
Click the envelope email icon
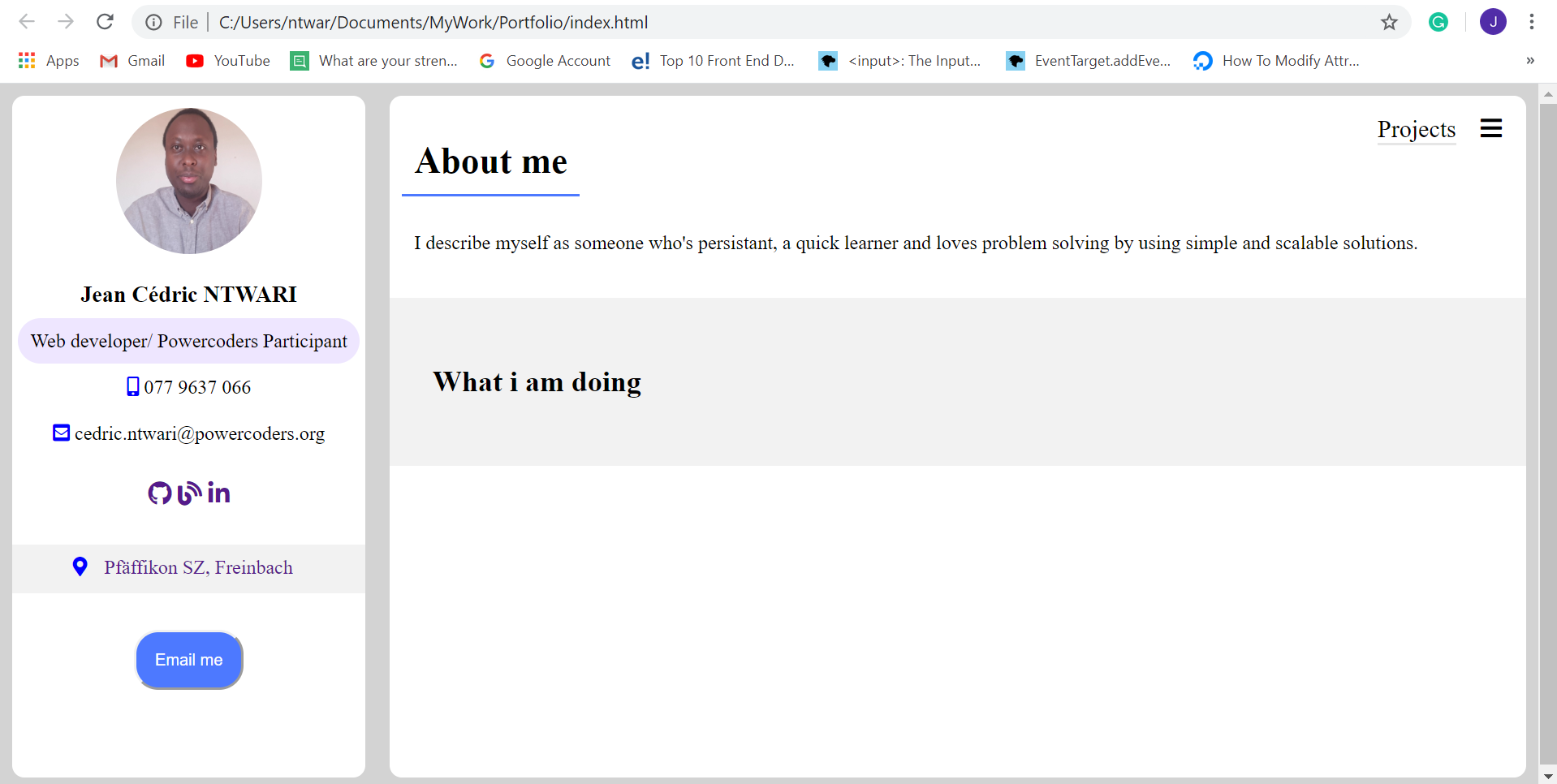tap(62, 433)
